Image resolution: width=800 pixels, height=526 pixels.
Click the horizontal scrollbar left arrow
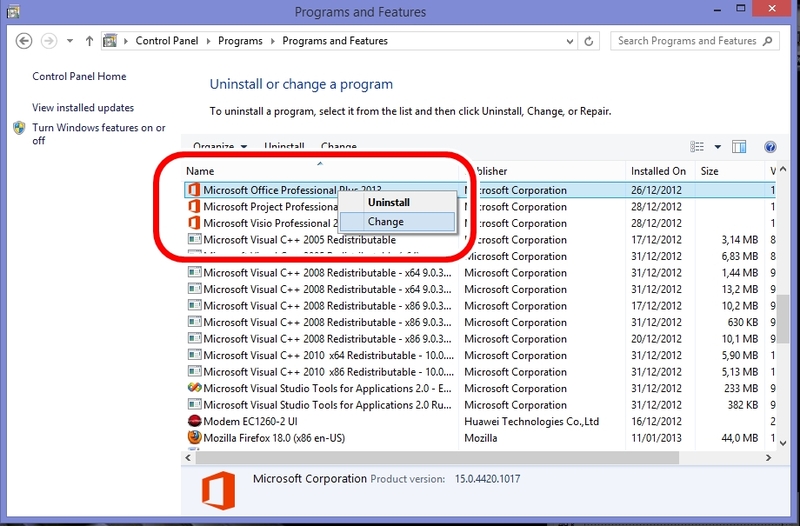188,458
